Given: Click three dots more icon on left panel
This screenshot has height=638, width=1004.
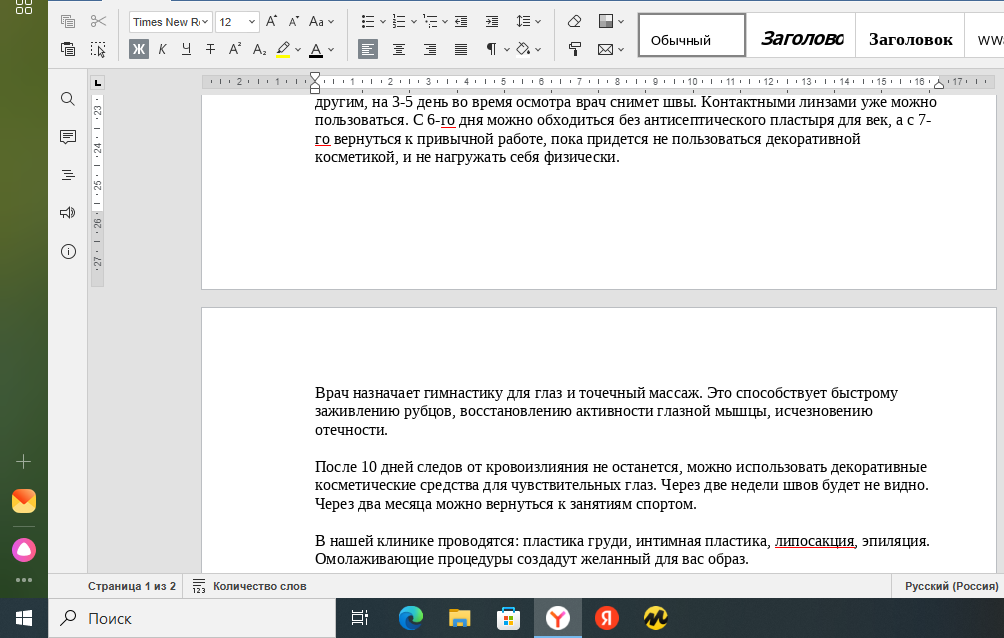Looking at the screenshot, I should click(x=24, y=580).
